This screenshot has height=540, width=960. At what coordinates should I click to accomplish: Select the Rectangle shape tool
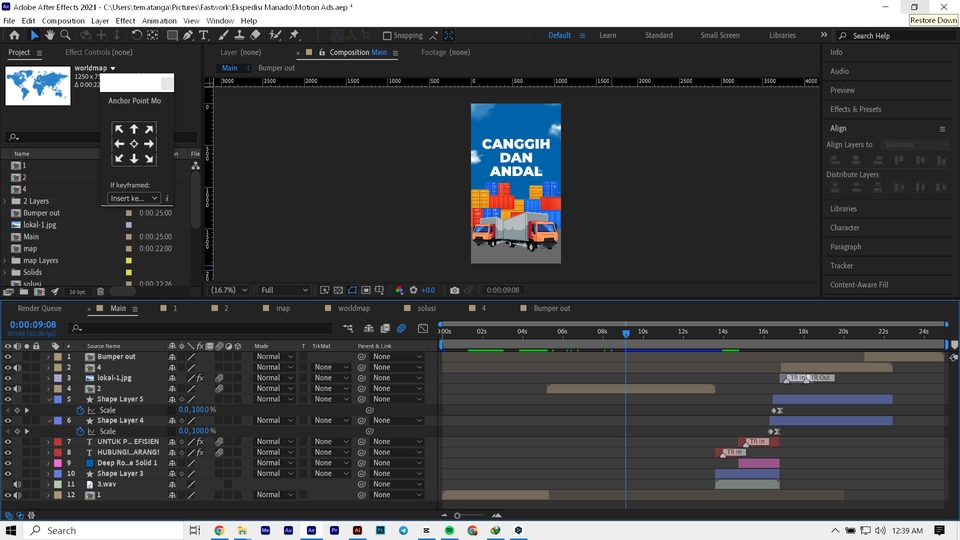(x=172, y=36)
